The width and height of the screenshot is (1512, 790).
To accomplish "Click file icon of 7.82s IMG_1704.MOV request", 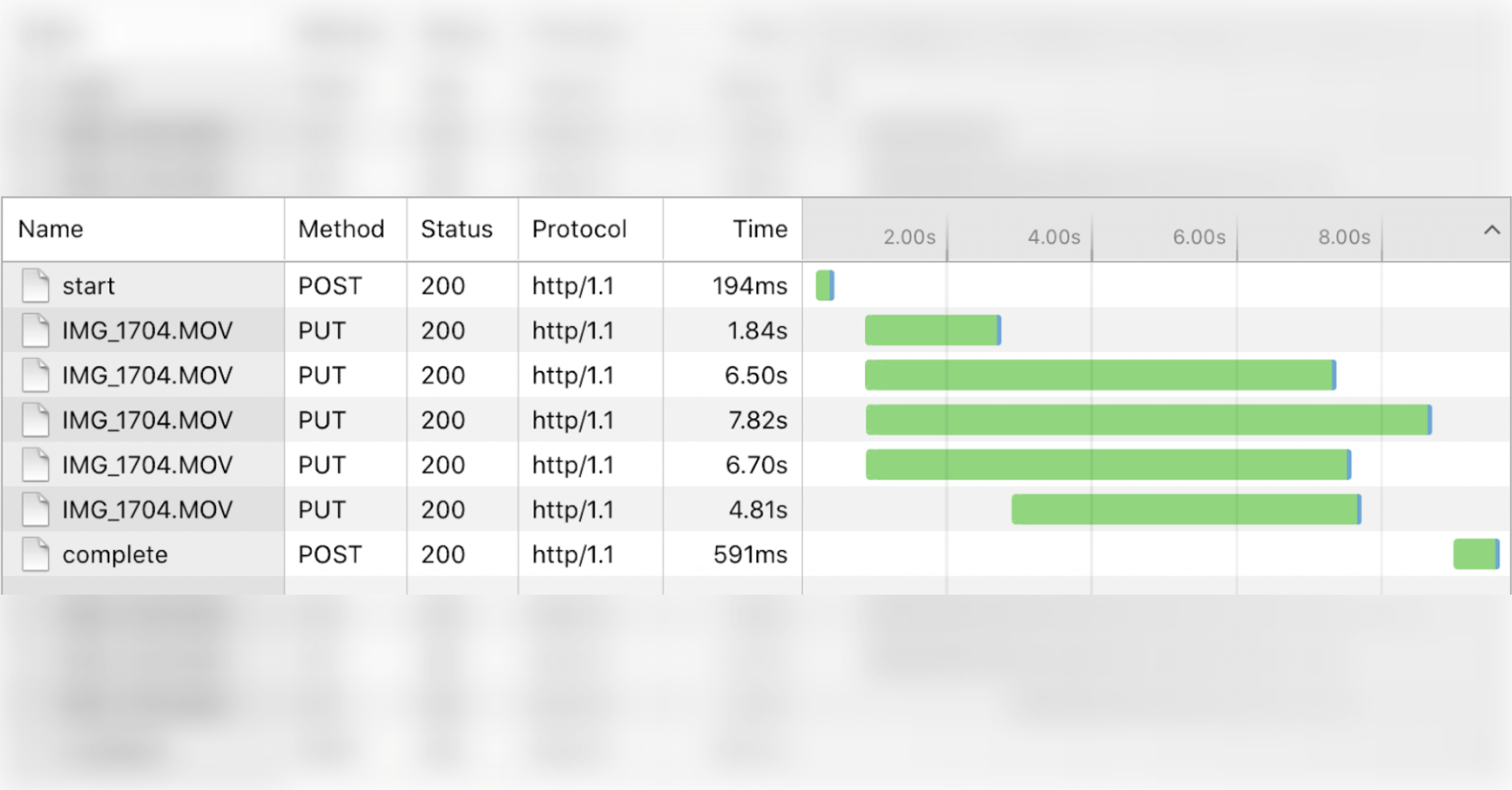I will 35,420.
